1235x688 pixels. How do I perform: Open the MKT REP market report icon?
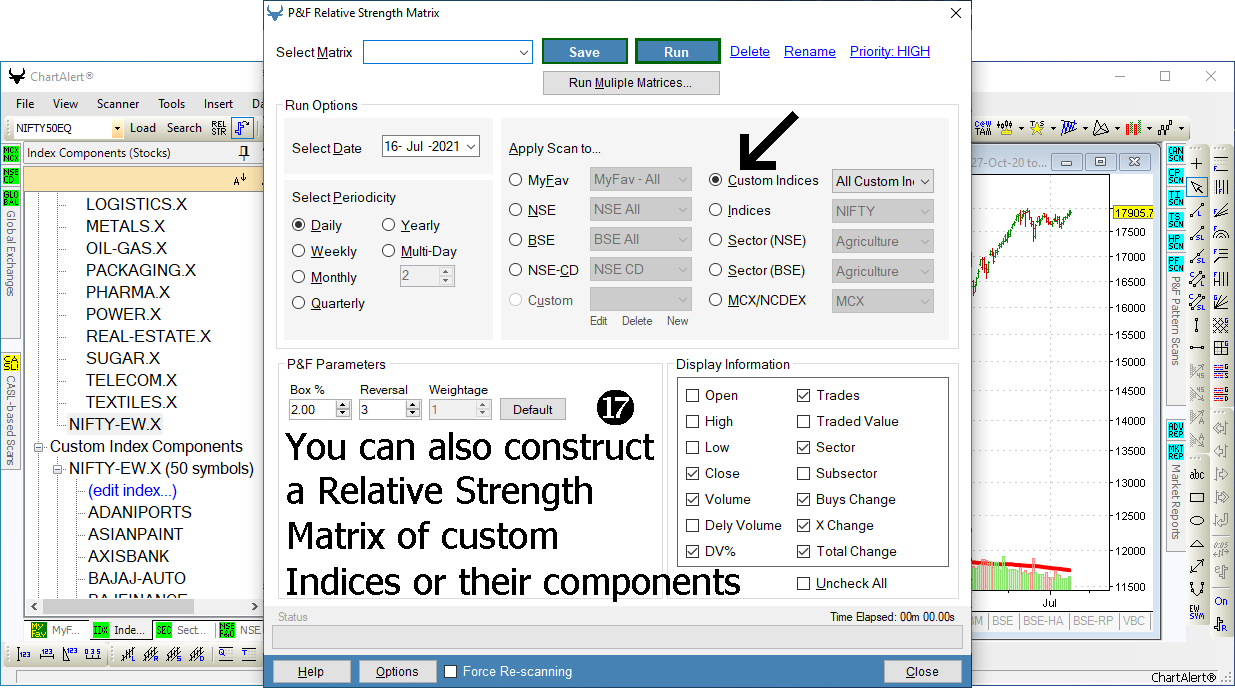[1175, 452]
